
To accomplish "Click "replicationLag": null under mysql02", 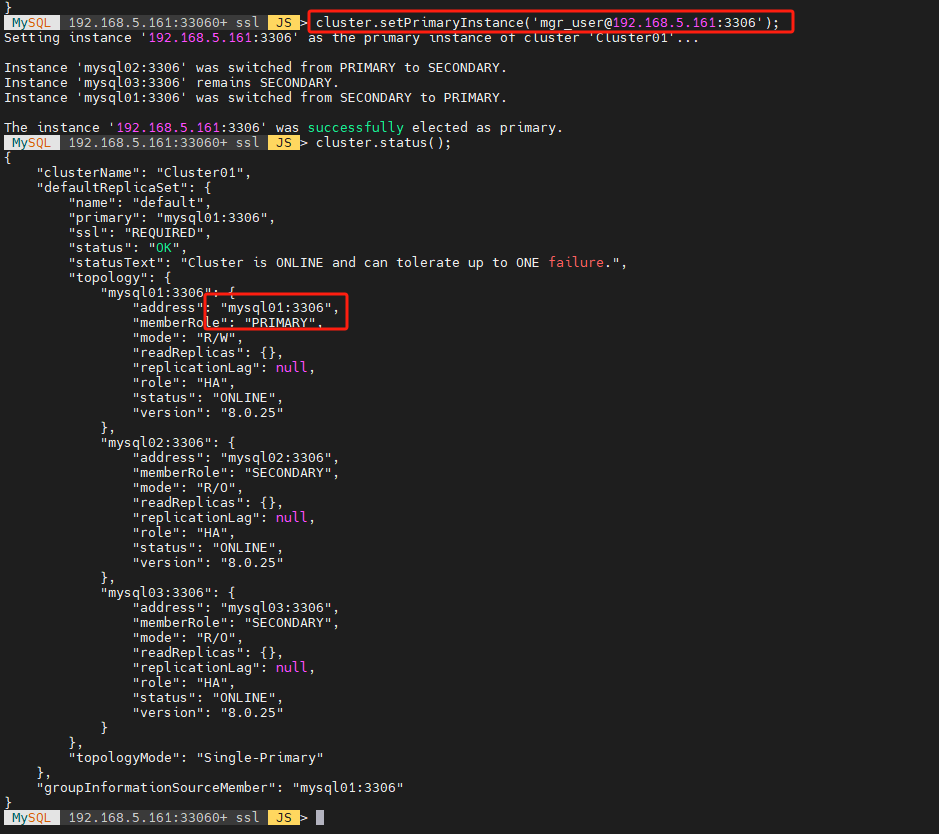I will [x=224, y=518].
